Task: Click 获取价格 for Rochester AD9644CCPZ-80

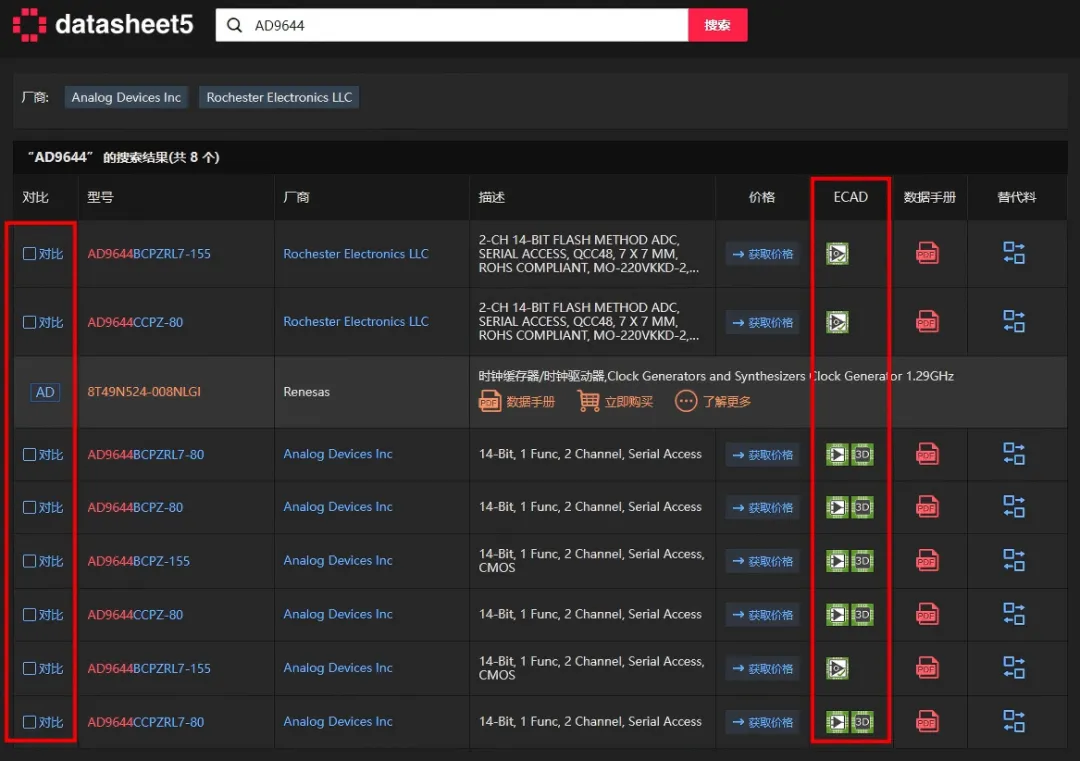Action: (762, 322)
